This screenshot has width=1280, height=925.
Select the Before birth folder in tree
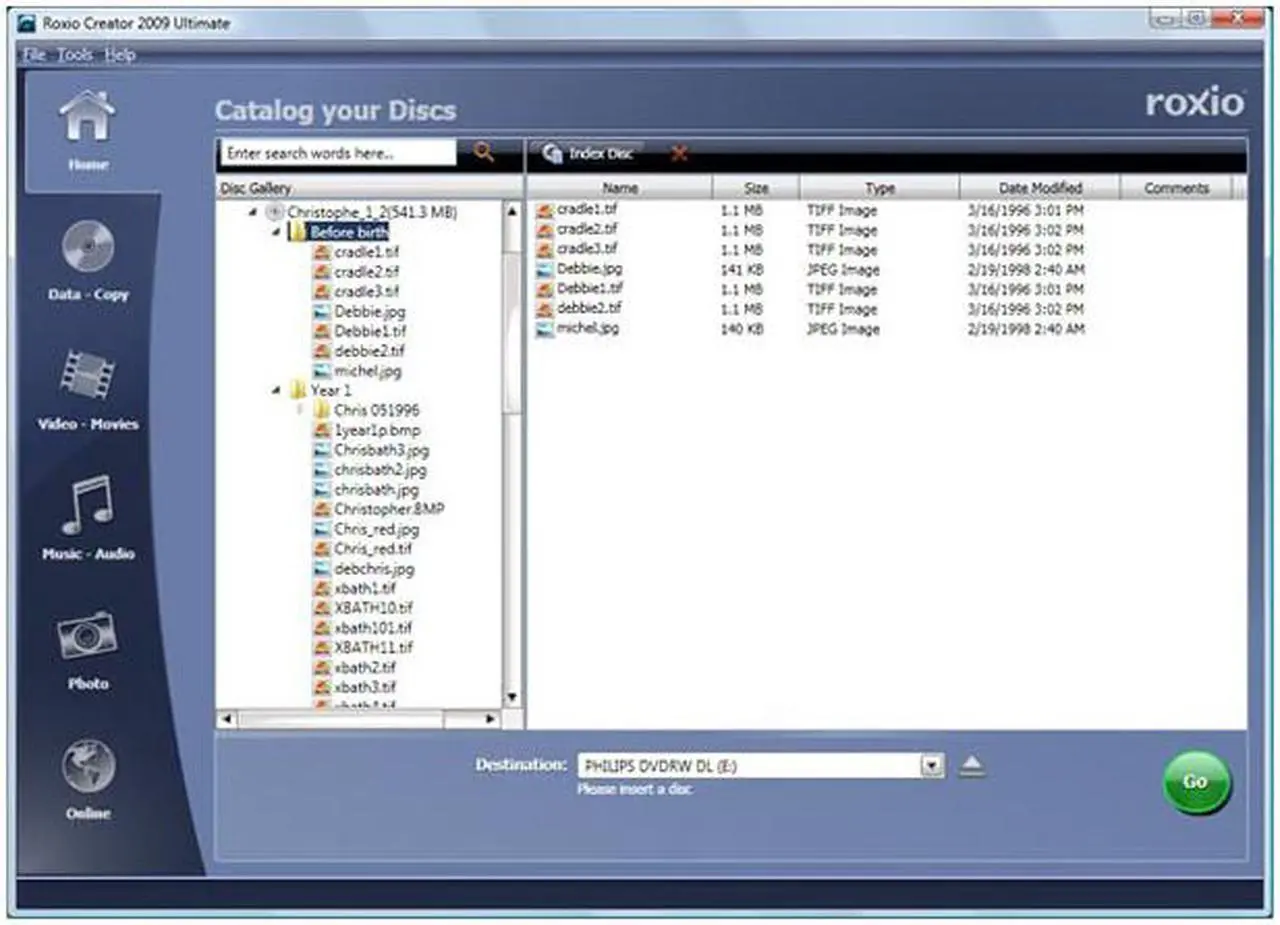pos(347,232)
